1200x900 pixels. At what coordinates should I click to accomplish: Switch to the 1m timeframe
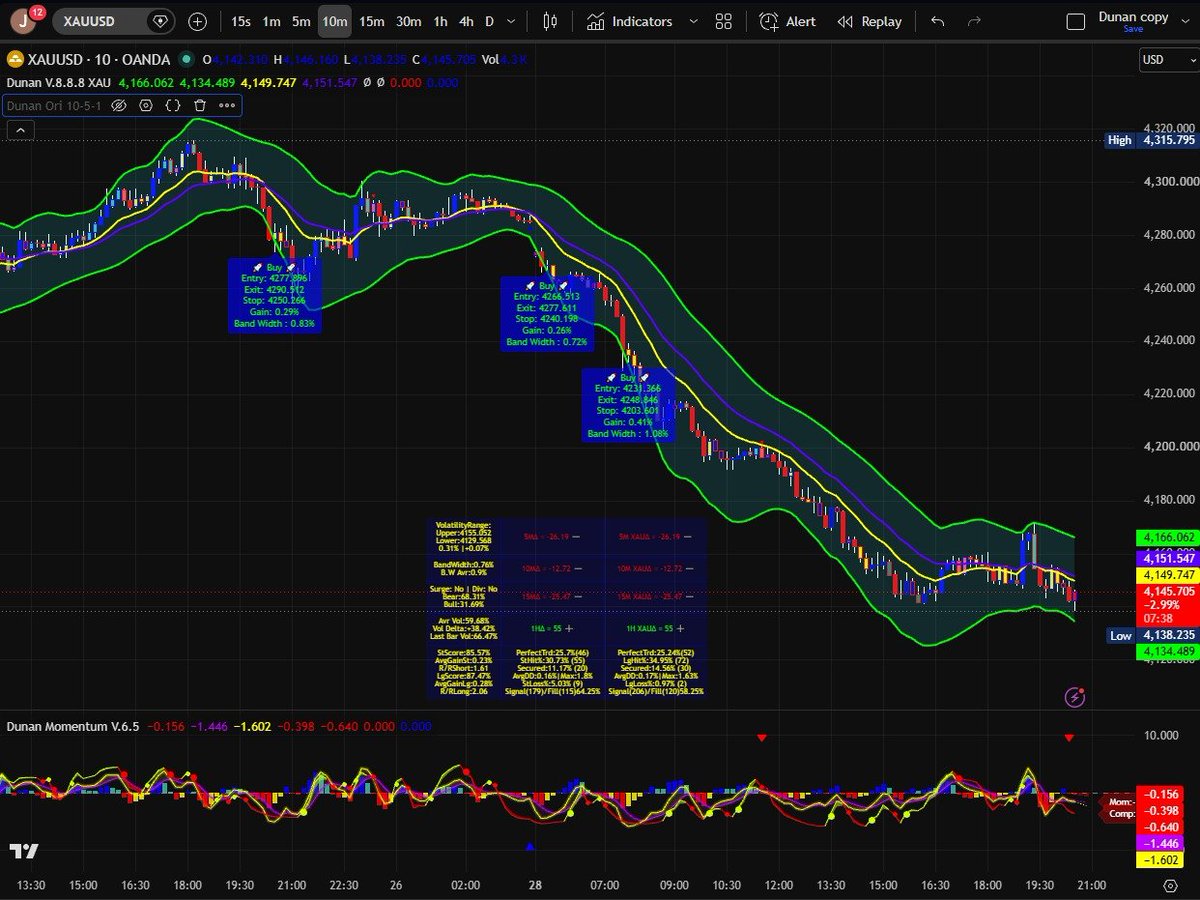click(x=271, y=21)
